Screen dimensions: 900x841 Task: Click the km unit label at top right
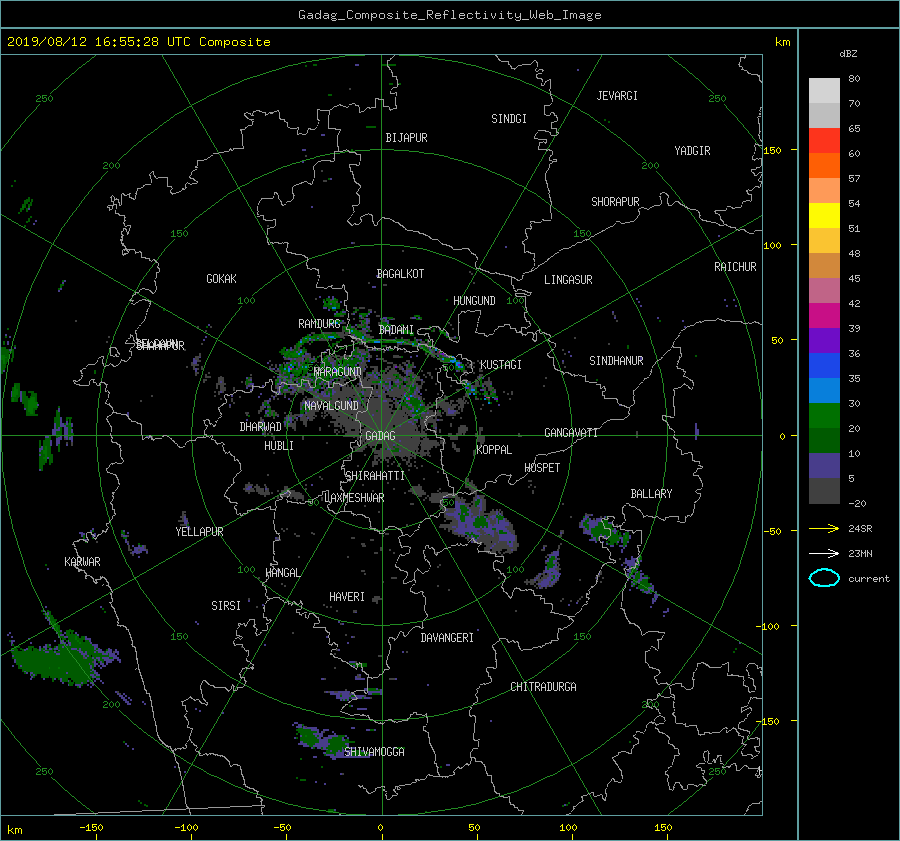point(782,42)
